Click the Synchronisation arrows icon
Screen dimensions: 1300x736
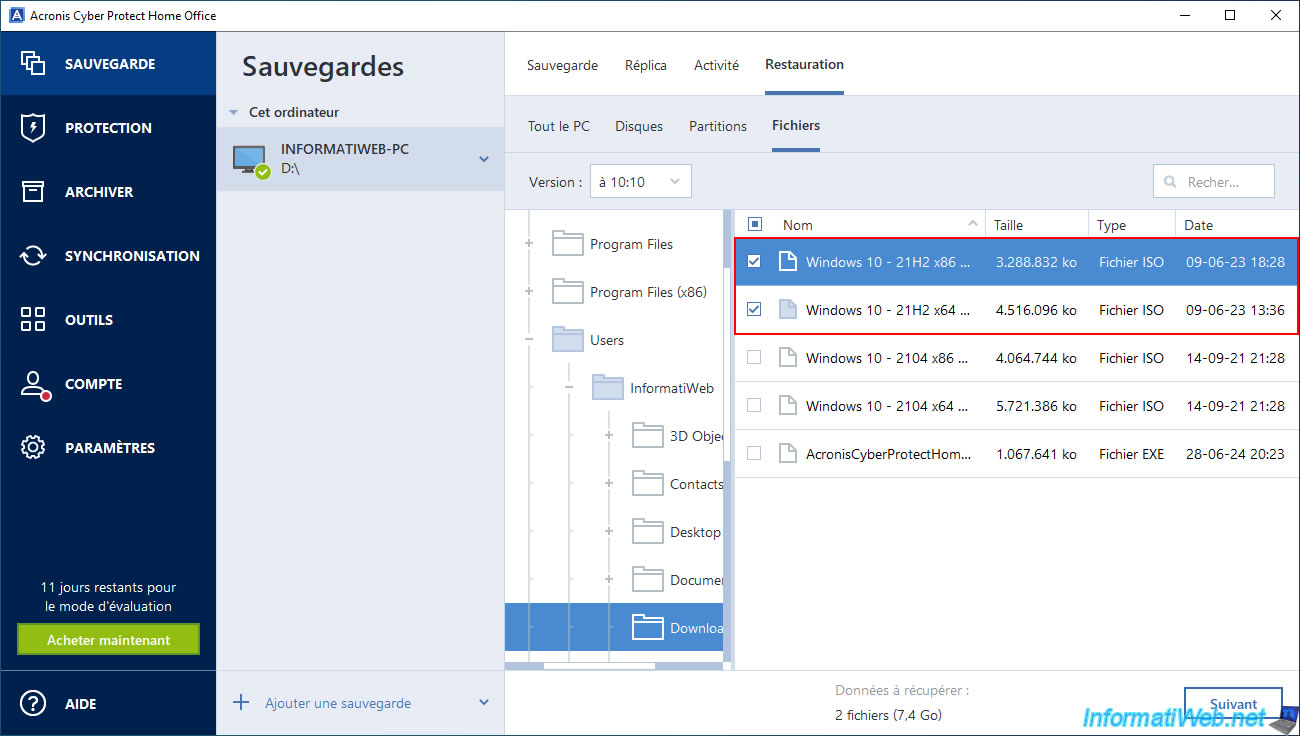[x=33, y=256]
